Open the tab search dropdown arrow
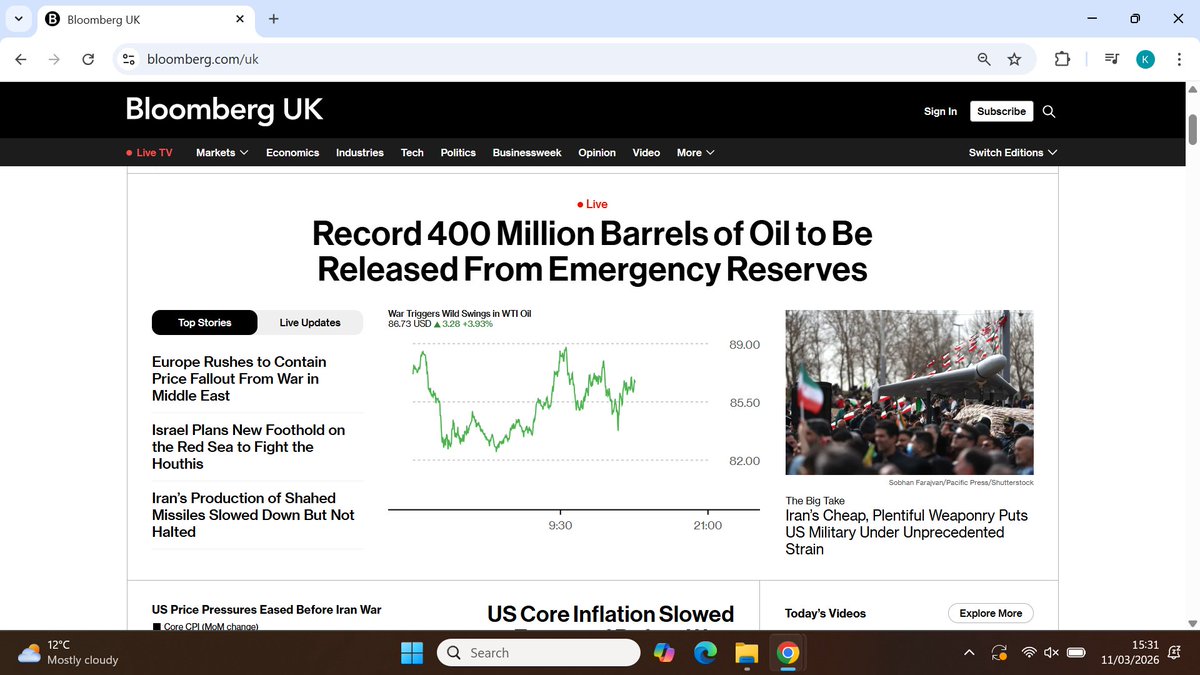Image resolution: width=1200 pixels, height=675 pixels. (18, 19)
